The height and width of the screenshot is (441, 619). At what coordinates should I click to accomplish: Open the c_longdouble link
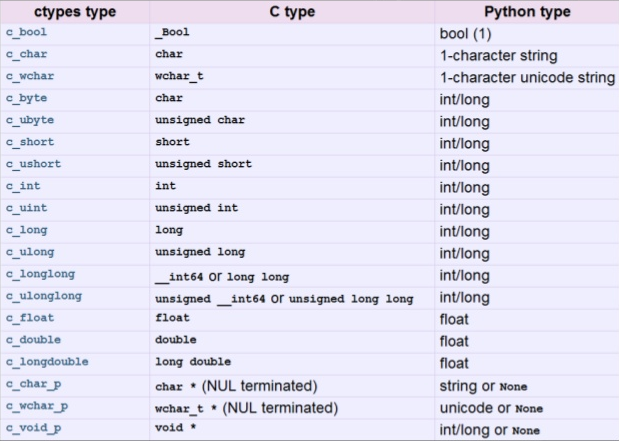(47, 362)
